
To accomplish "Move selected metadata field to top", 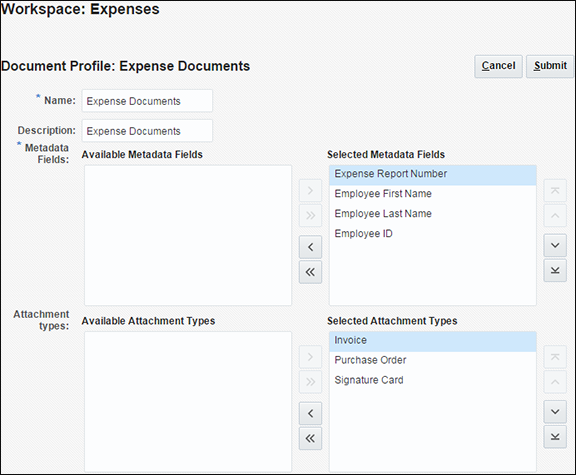I will [x=555, y=191].
